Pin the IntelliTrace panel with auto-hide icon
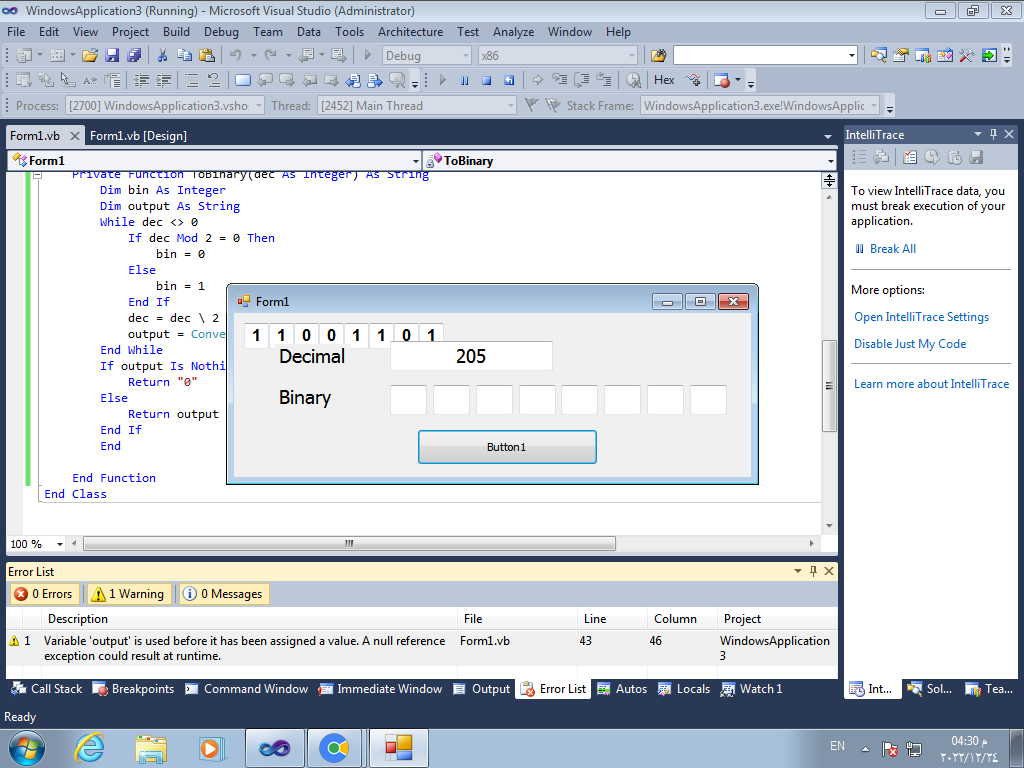Viewport: 1024px width, 768px height. (993, 134)
